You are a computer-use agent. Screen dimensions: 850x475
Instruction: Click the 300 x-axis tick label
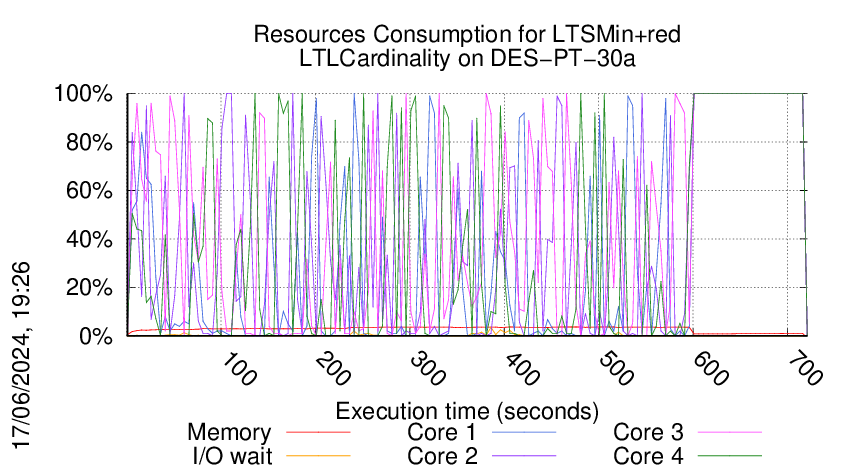pyautogui.click(x=428, y=369)
